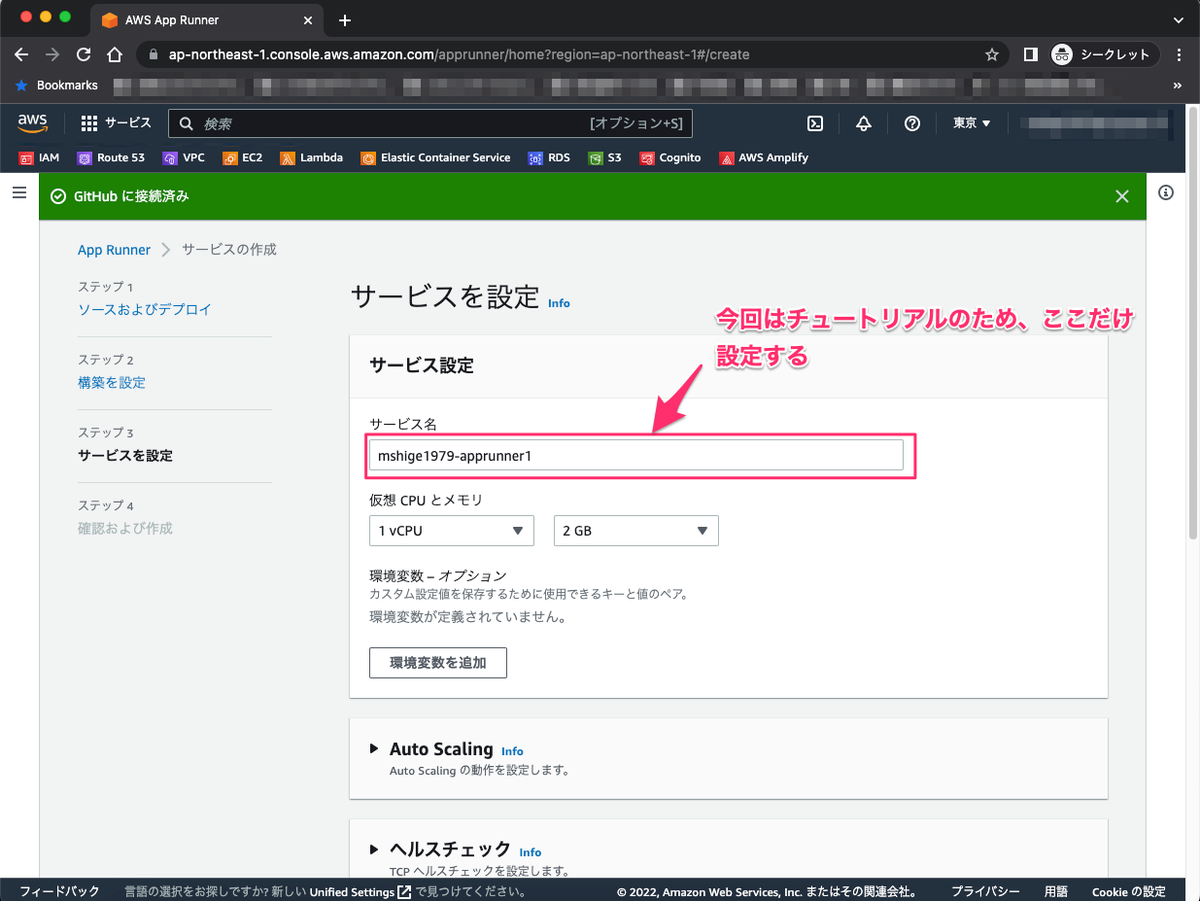Bookmark this page with the star
This screenshot has width=1200, height=901.
tap(992, 54)
